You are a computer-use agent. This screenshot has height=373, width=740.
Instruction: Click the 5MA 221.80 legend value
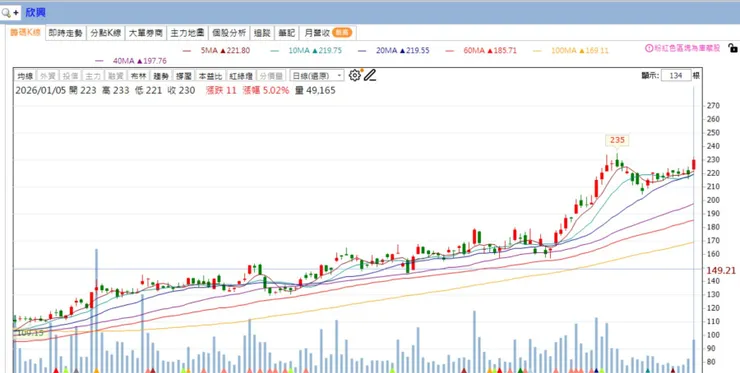point(226,51)
